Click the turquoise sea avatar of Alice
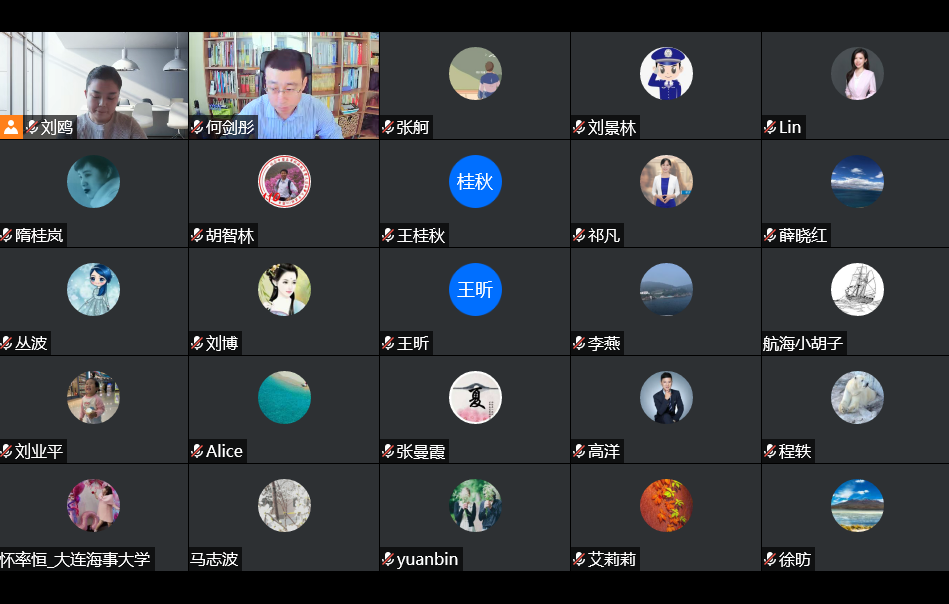The width and height of the screenshot is (949, 604). coord(284,398)
